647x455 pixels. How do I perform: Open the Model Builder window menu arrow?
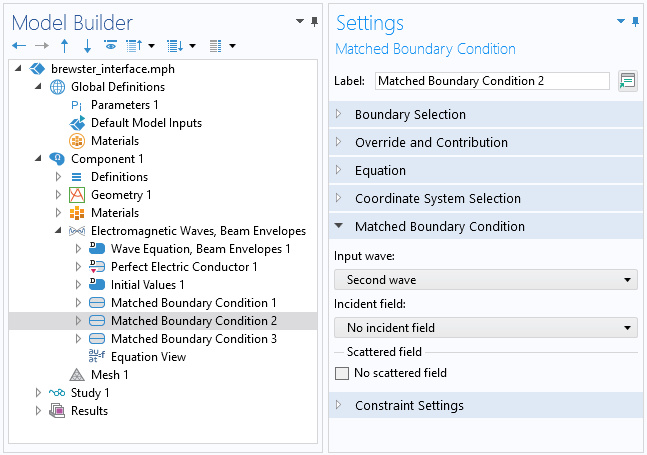coord(300,21)
